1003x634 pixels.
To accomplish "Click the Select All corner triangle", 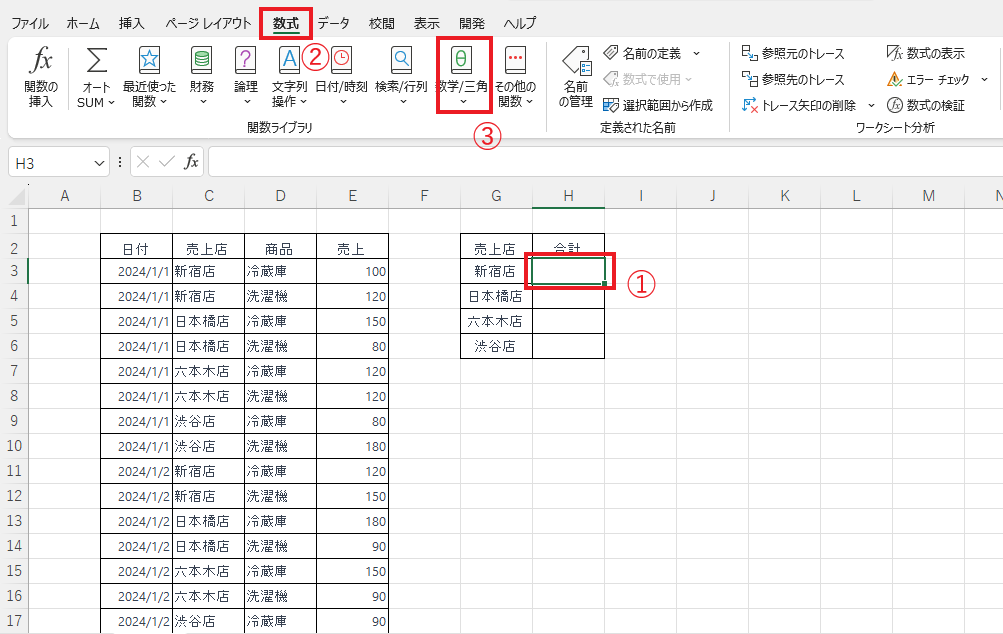I will point(17,196).
